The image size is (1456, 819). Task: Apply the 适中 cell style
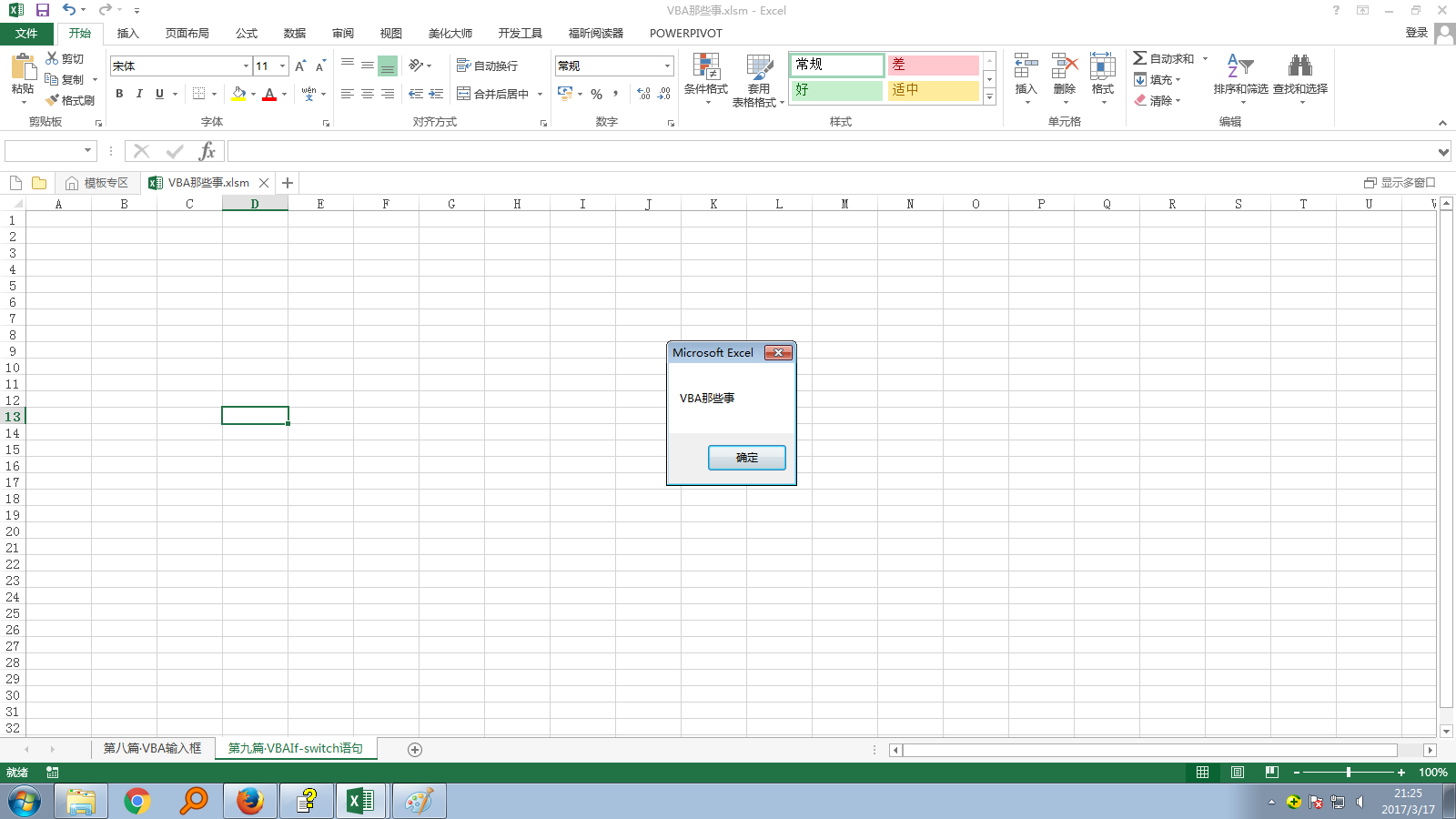coord(933,90)
